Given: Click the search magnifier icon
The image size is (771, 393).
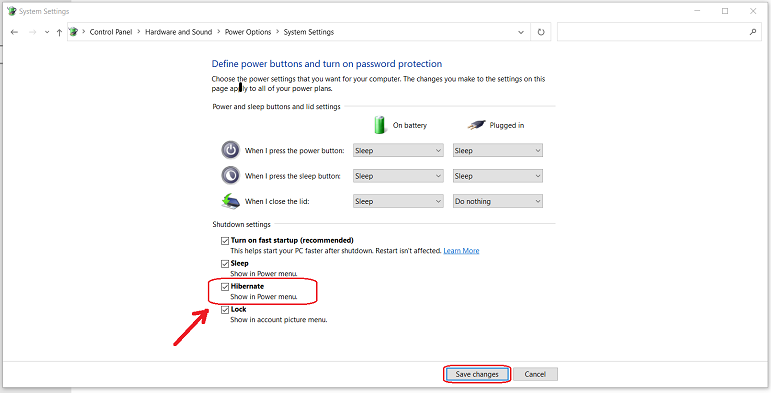Looking at the screenshot, I should pos(752,32).
